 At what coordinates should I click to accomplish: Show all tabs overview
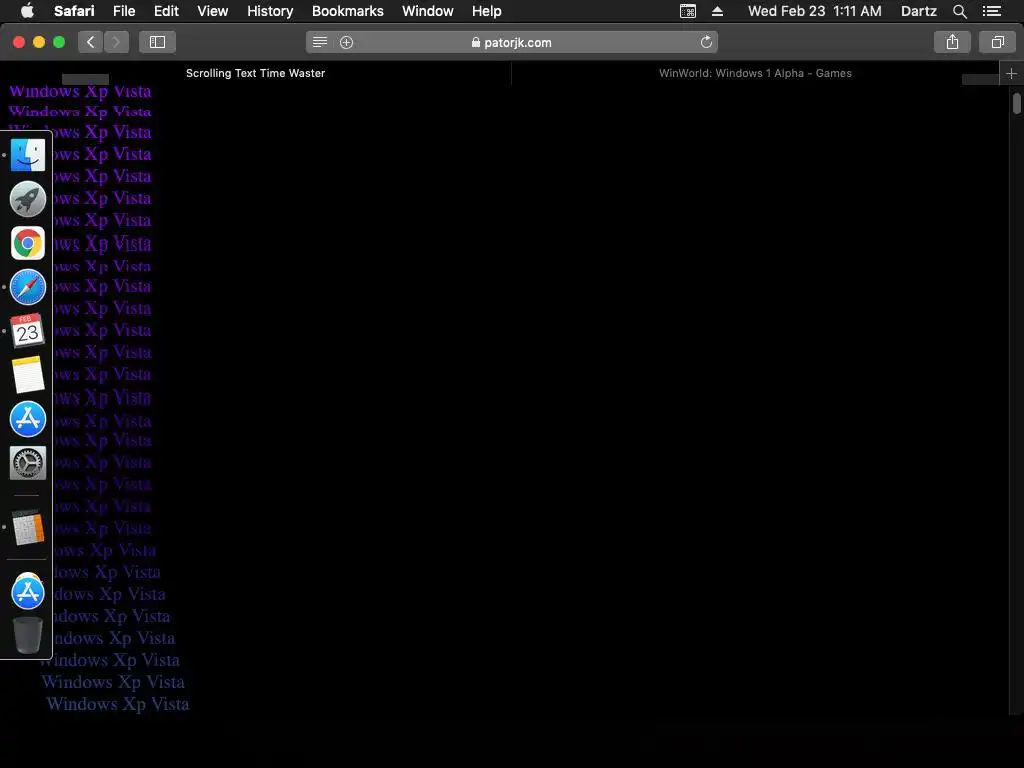pyautogui.click(x=997, y=42)
